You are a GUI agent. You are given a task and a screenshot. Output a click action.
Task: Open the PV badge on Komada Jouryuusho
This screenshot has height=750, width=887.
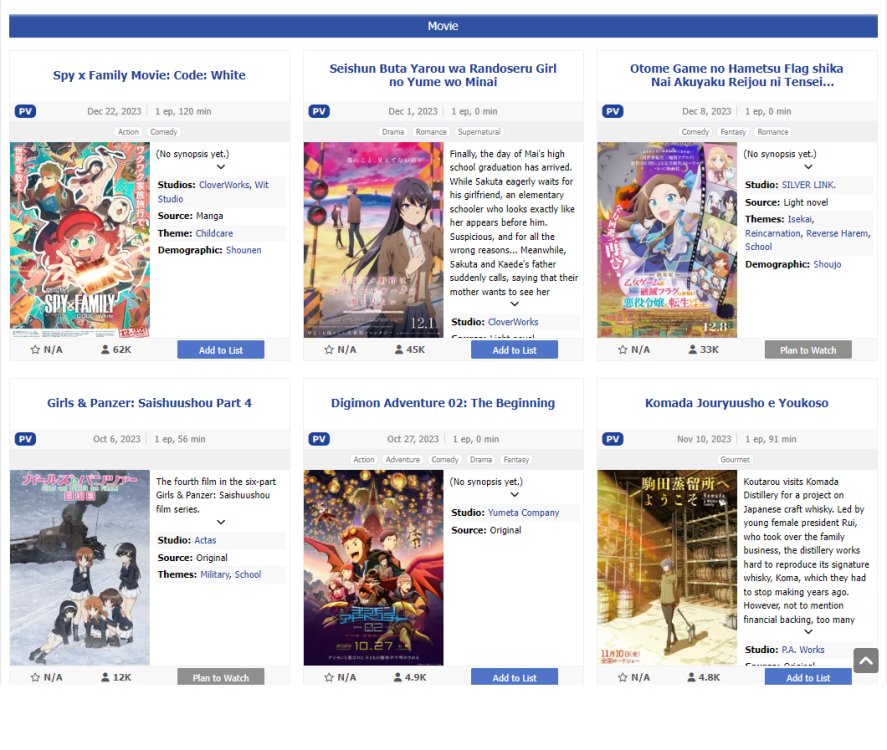(x=613, y=439)
